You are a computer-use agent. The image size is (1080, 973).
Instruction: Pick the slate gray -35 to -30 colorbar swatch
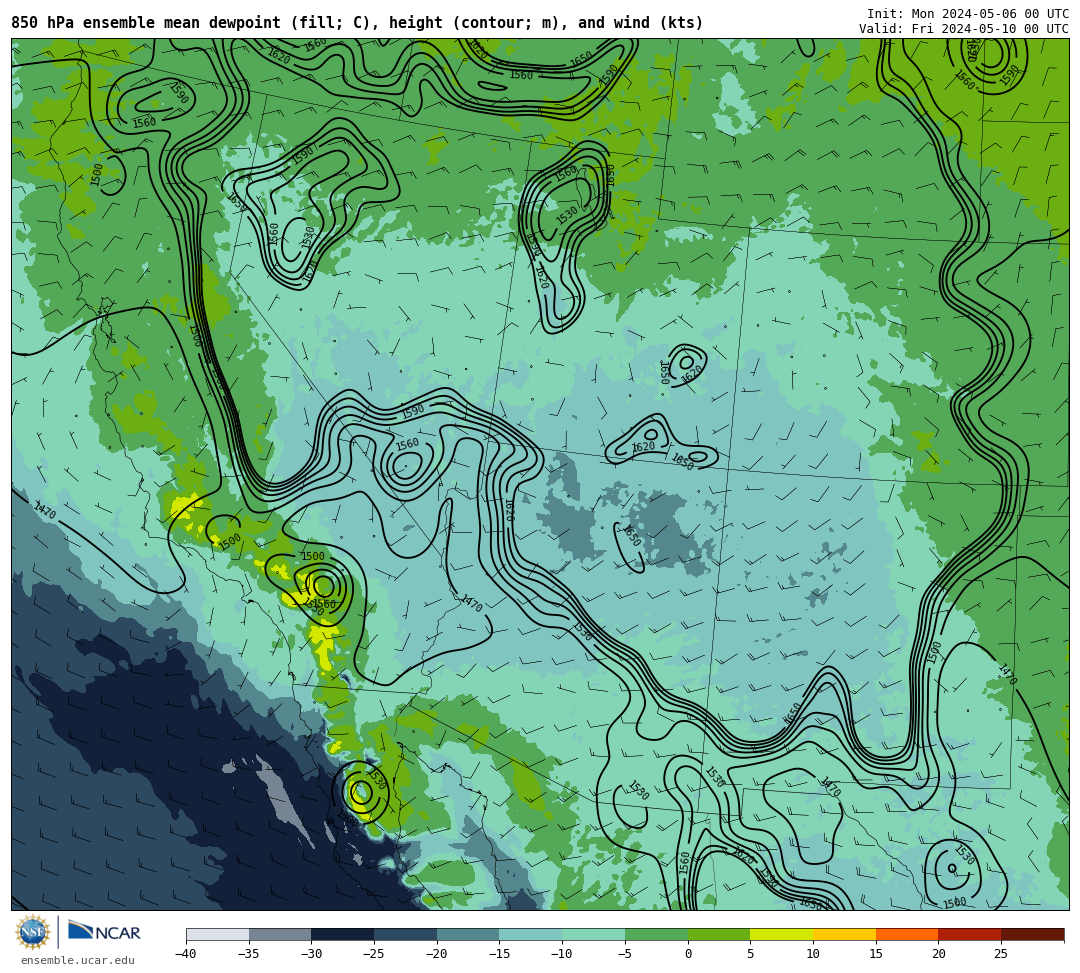[280, 934]
